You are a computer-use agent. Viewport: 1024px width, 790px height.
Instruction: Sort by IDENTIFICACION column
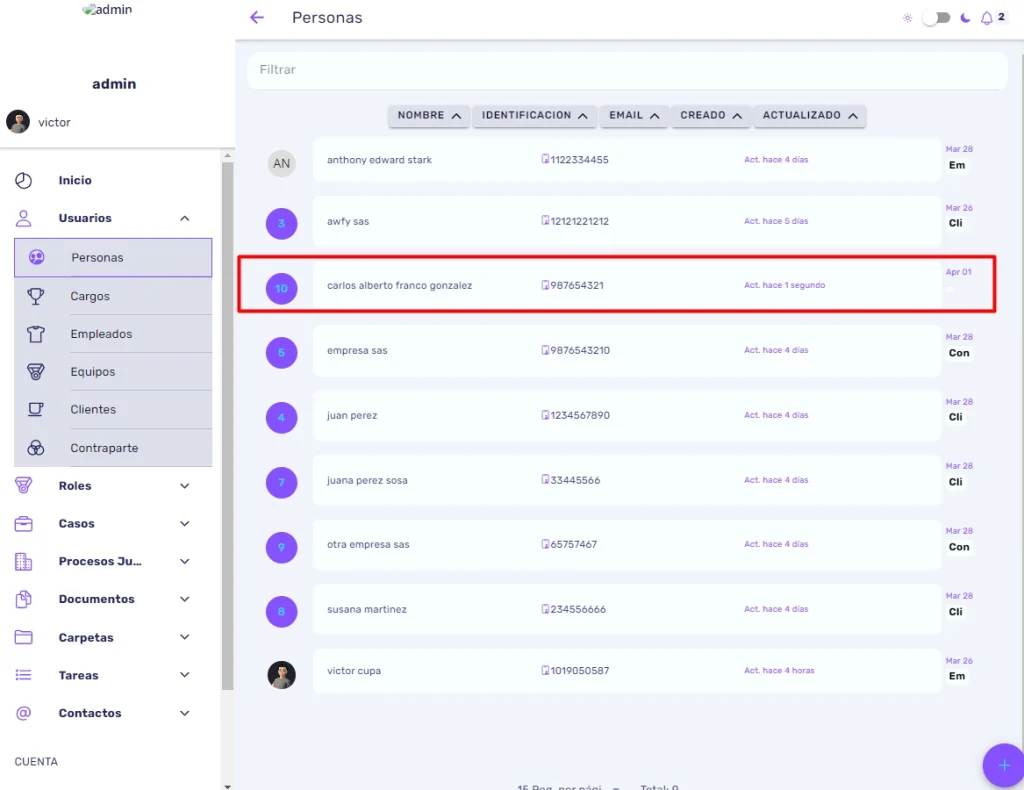(x=534, y=116)
